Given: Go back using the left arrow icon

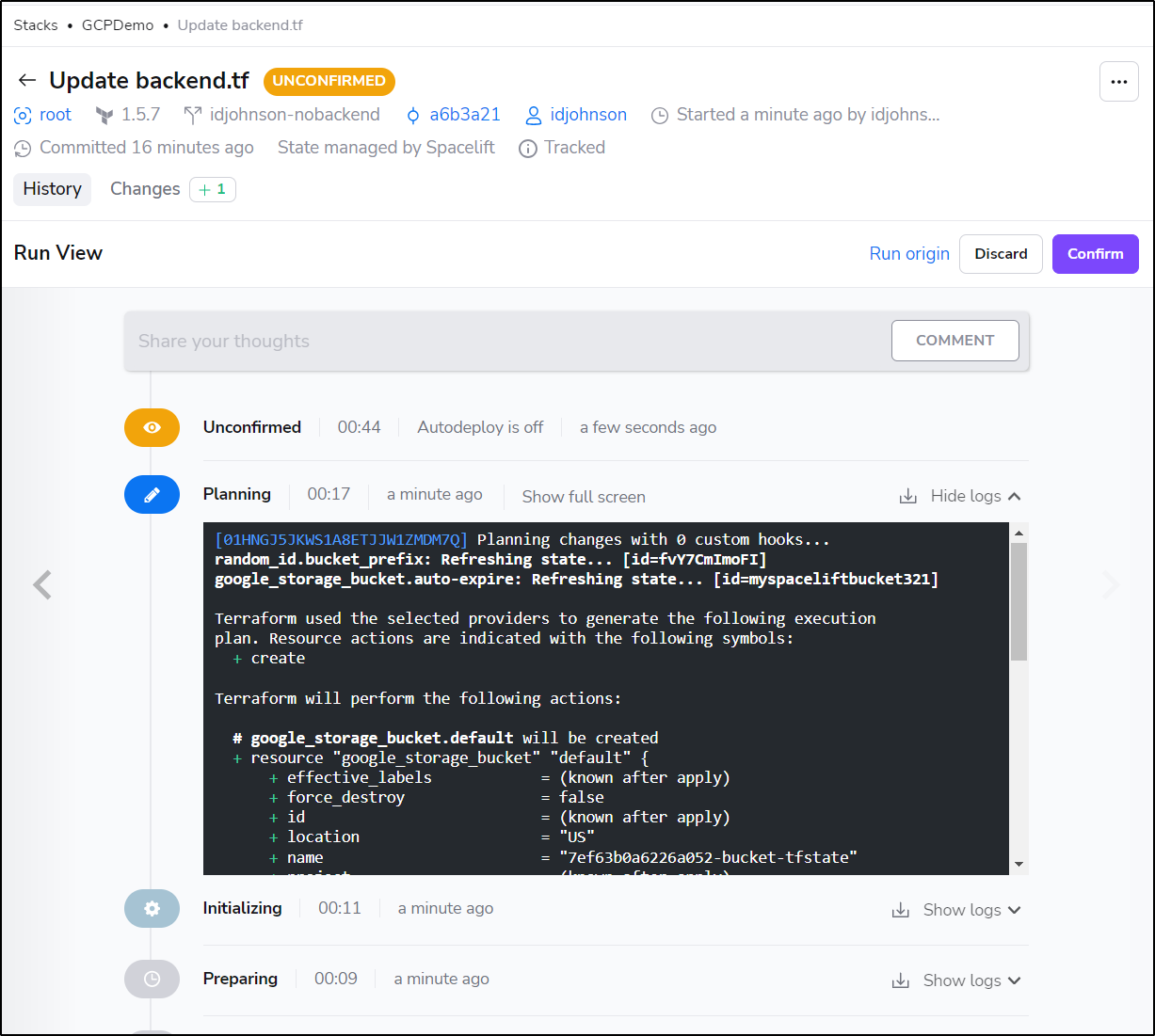Looking at the screenshot, I should (x=27, y=81).
